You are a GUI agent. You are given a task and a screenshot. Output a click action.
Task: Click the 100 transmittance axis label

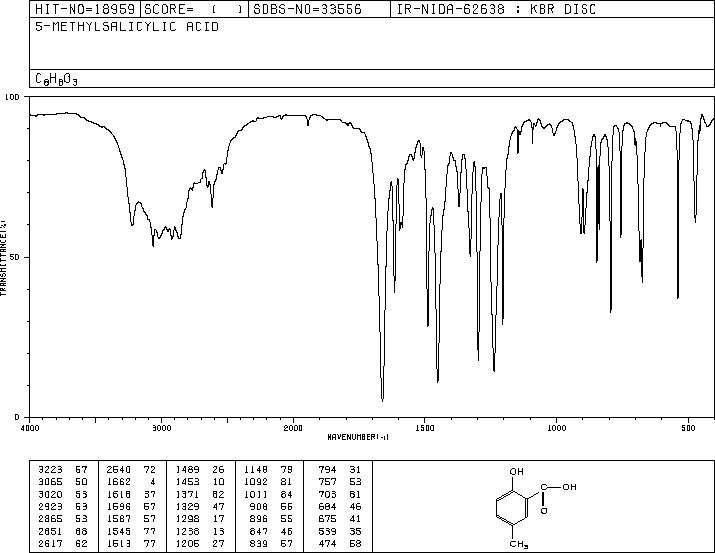(12, 97)
